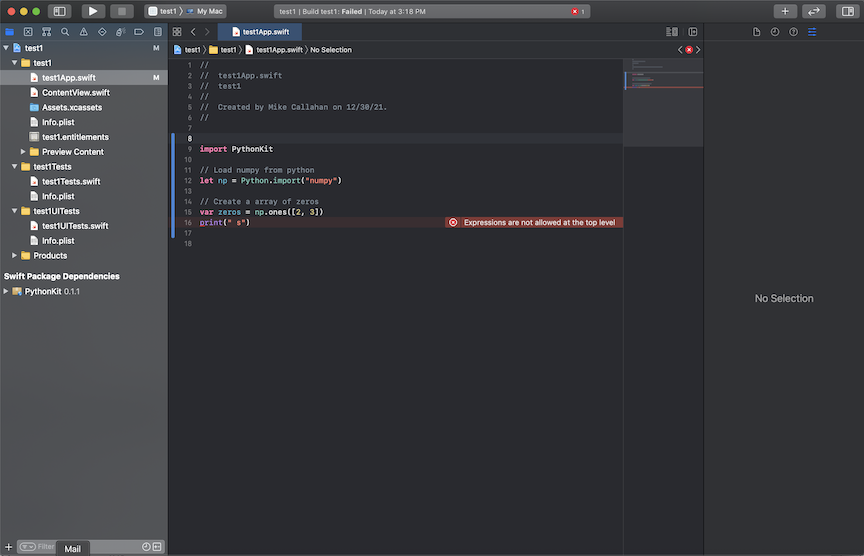
Task: Run the project with the Play button
Action: pyautogui.click(x=92, y=11)
